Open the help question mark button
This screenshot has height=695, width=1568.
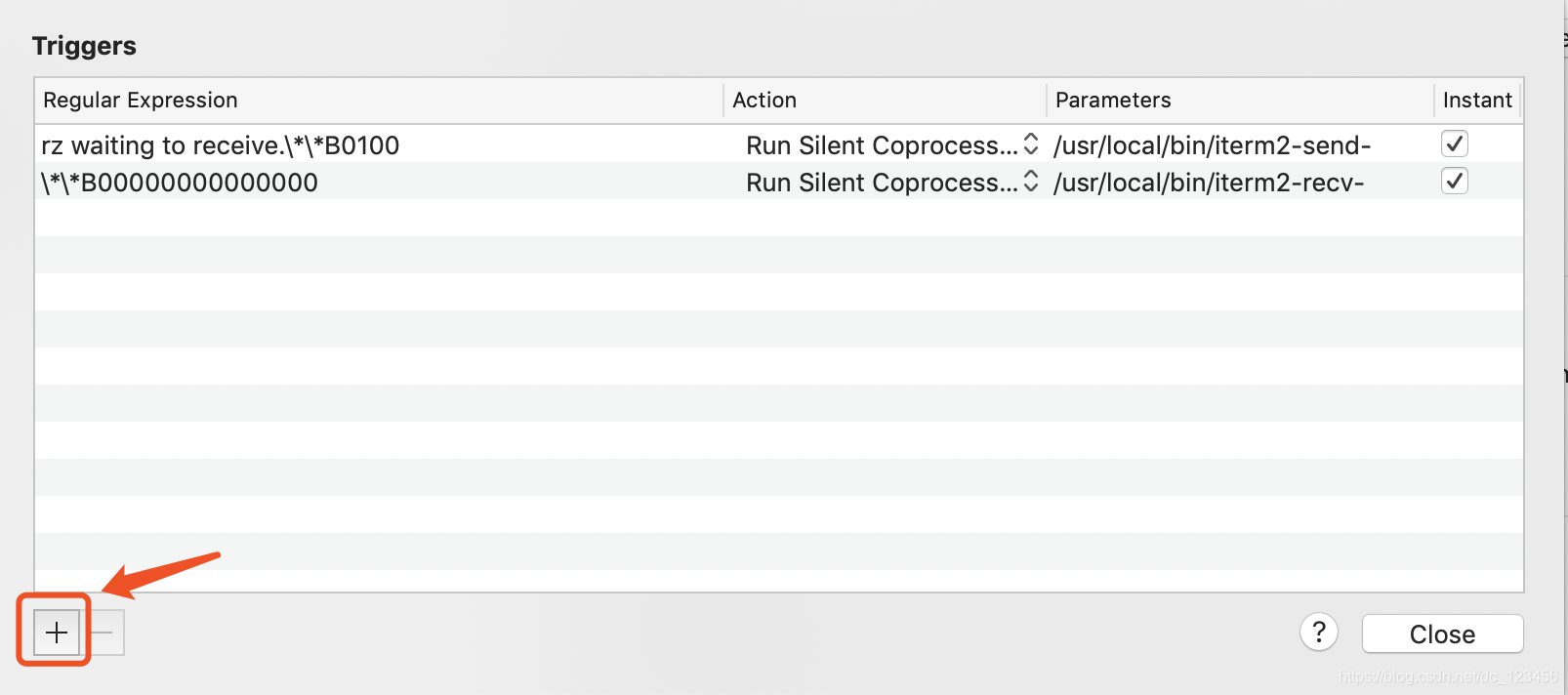tap(1319, 633)
